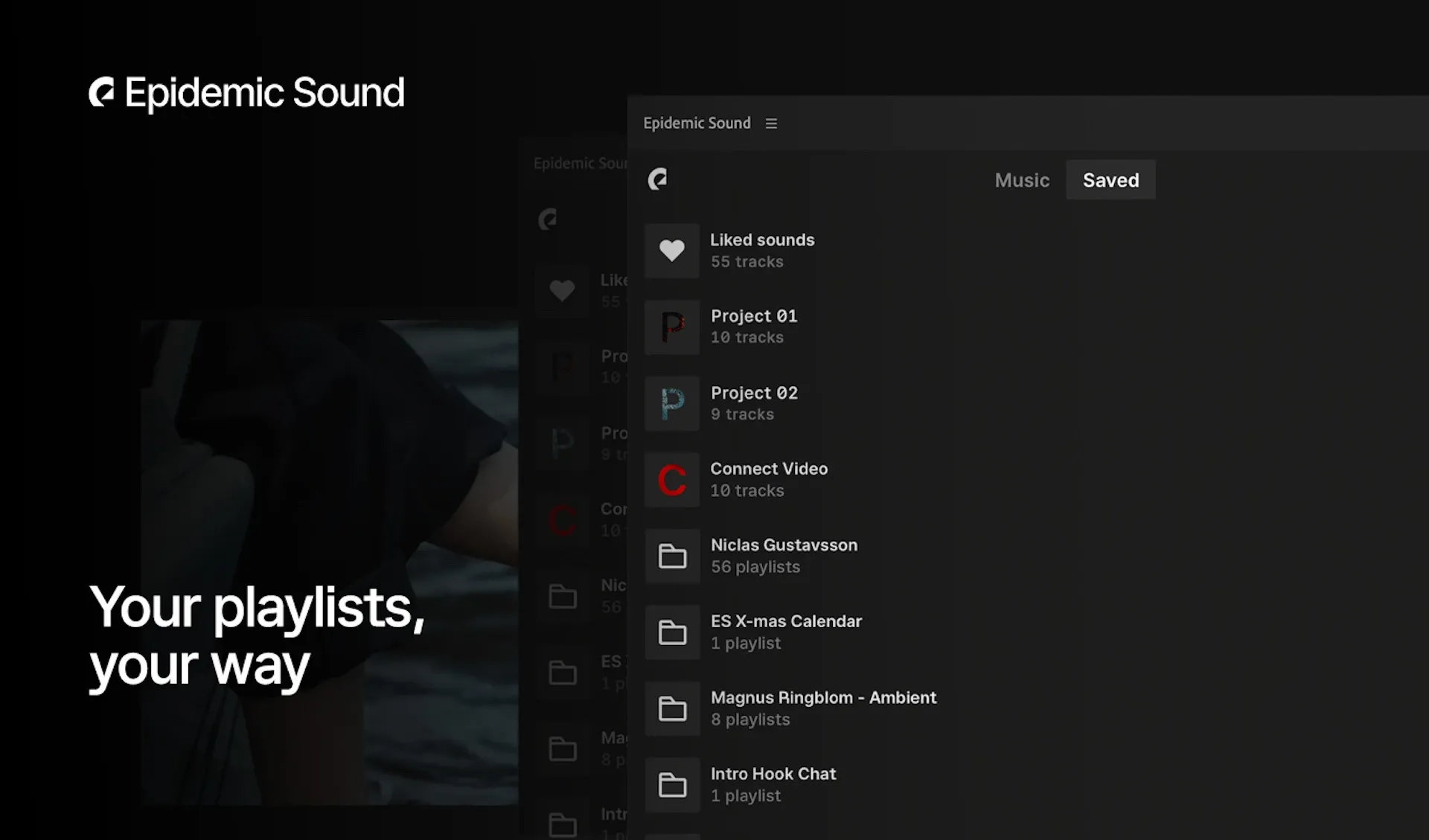Click the heart icon in the dimmed background panel
Viewport: 1429px width, 840px height.
[x=562, y=290]
